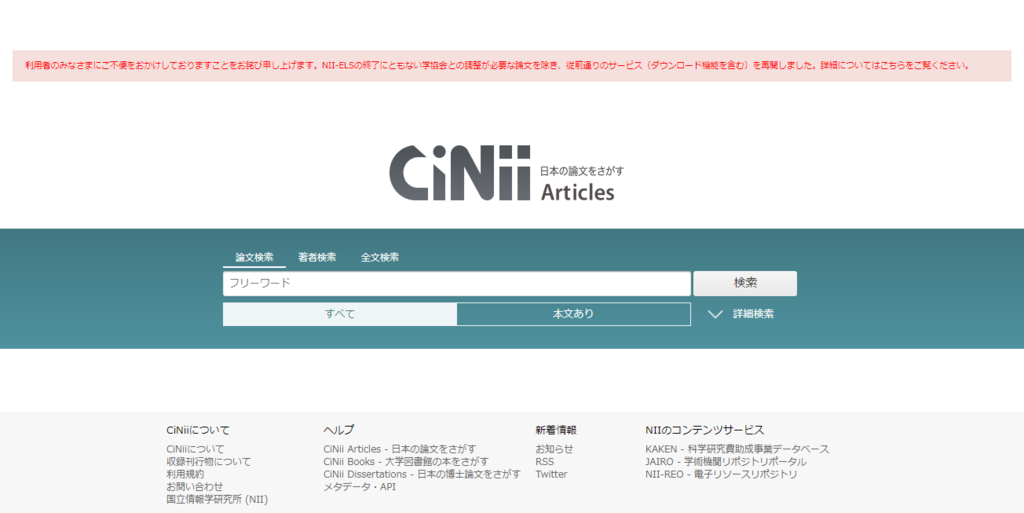The height and width of the screenshot is (513, 1024).
Task: Open CiNii Books - 大学図書館の本をさがす link
Action: click(406, 461)
